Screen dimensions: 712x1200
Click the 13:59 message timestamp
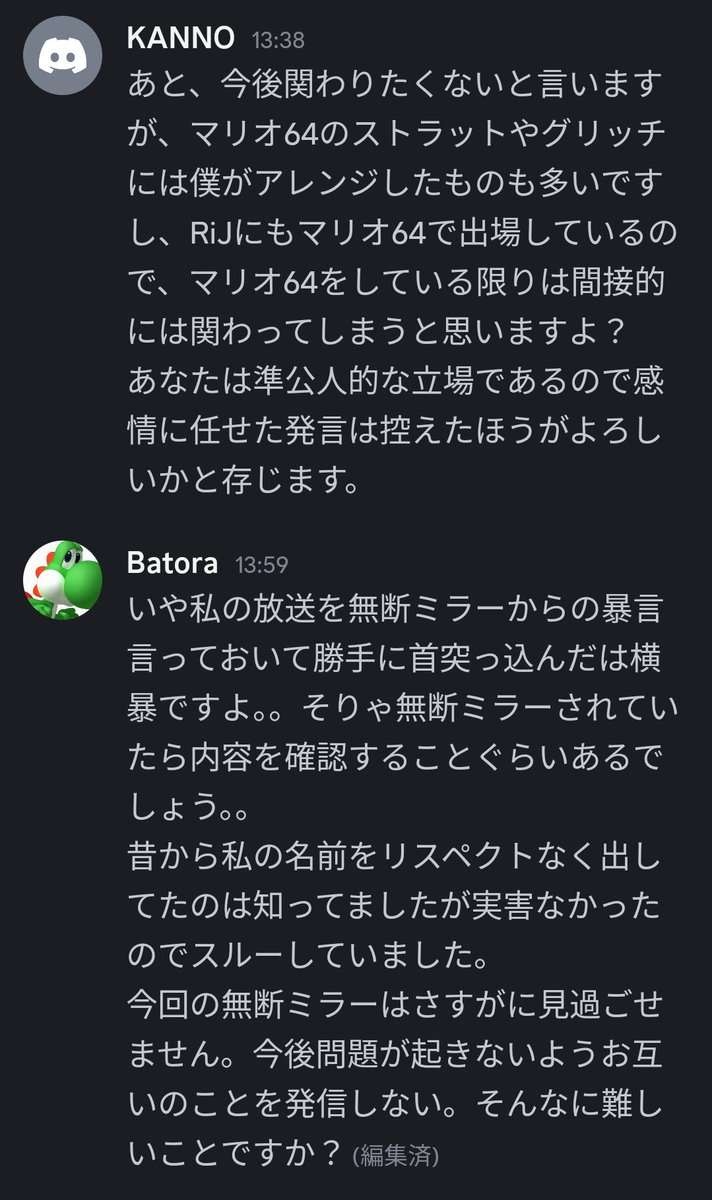[x=262, y=565]
